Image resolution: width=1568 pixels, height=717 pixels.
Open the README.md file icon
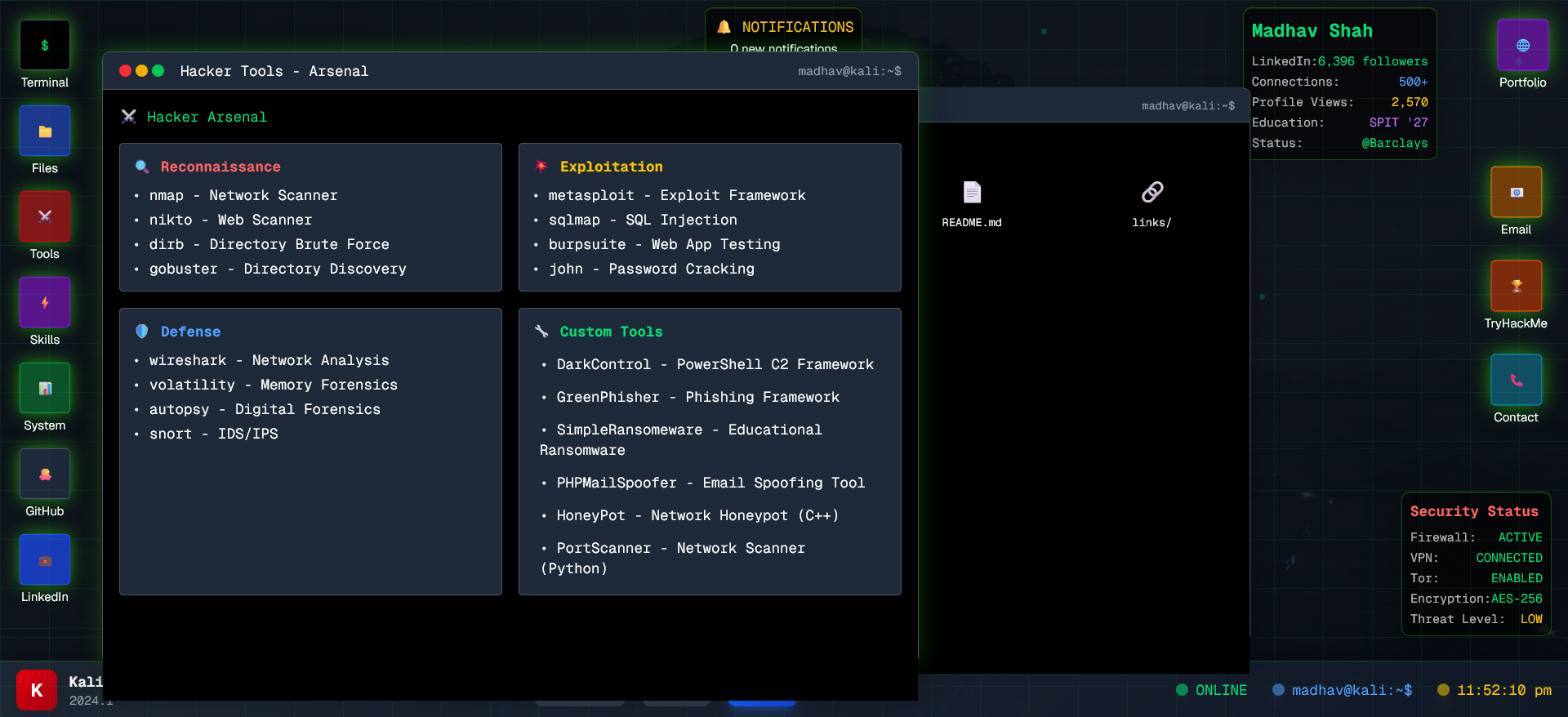(x=972, y=193)
